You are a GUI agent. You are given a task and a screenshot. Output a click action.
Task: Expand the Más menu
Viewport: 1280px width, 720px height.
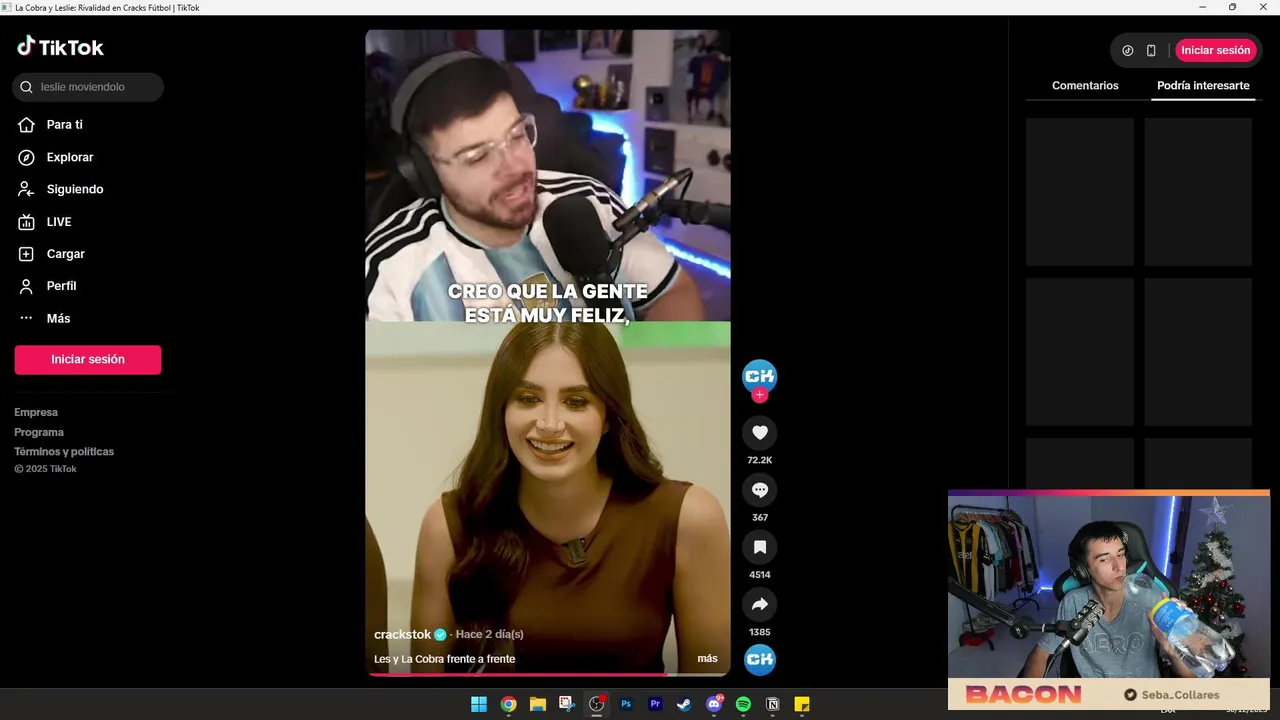tap(58, 318)
